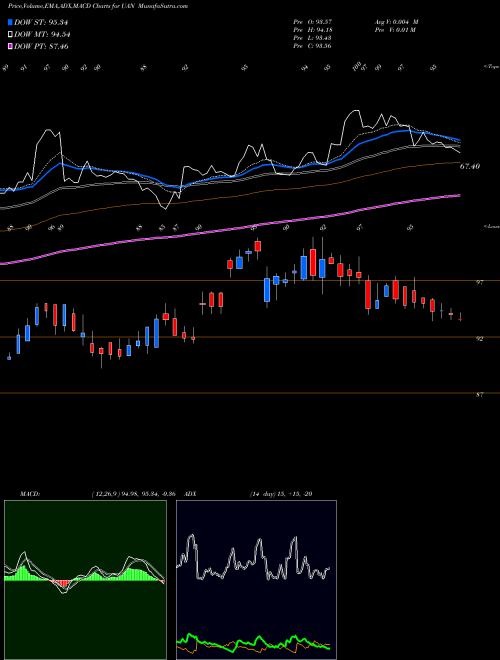Select the 'DOW MT: 94.54' legend label
The width and height of the screenshot is (500, 660).
tap(42, 35)
